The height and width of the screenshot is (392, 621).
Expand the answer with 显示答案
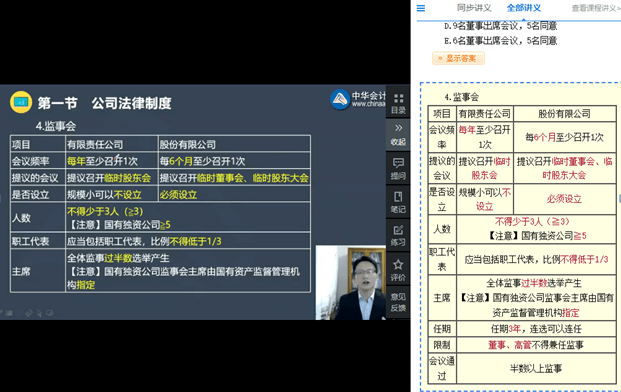pyautogui.click(x=458, y=58)
